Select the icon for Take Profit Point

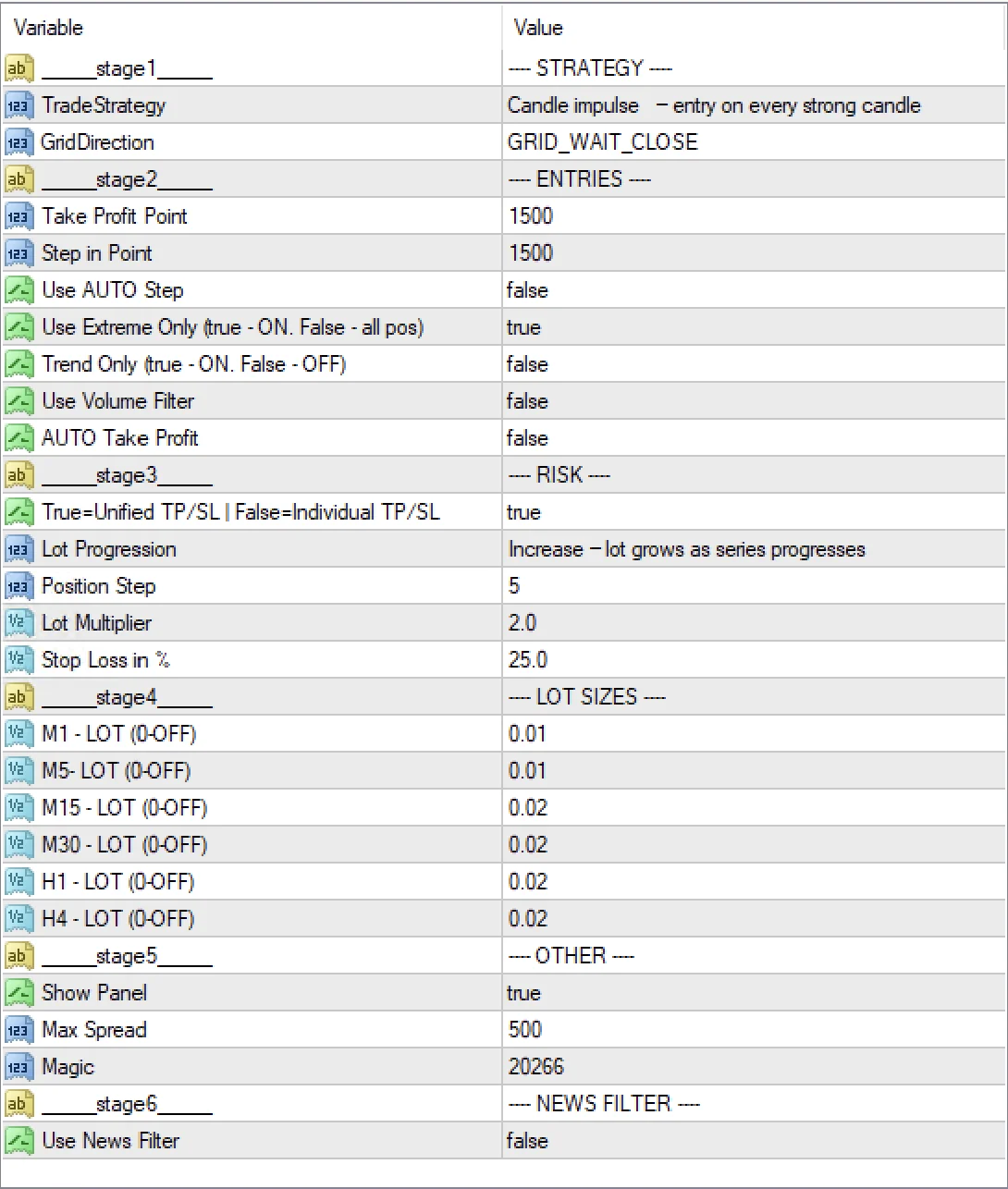[19, 216]
